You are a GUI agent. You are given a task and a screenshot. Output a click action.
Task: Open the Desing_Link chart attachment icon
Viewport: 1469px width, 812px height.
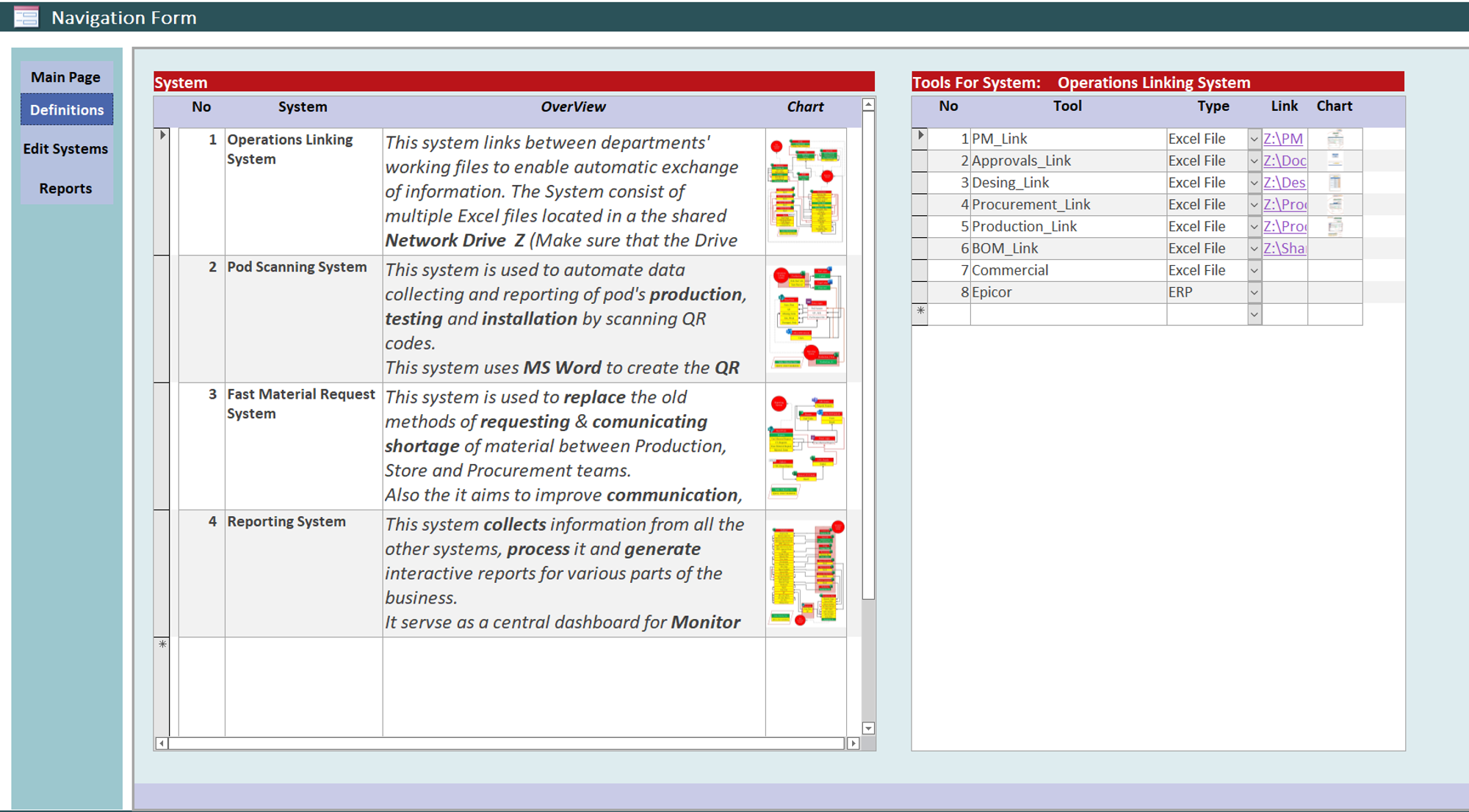tap(1335, 182)
